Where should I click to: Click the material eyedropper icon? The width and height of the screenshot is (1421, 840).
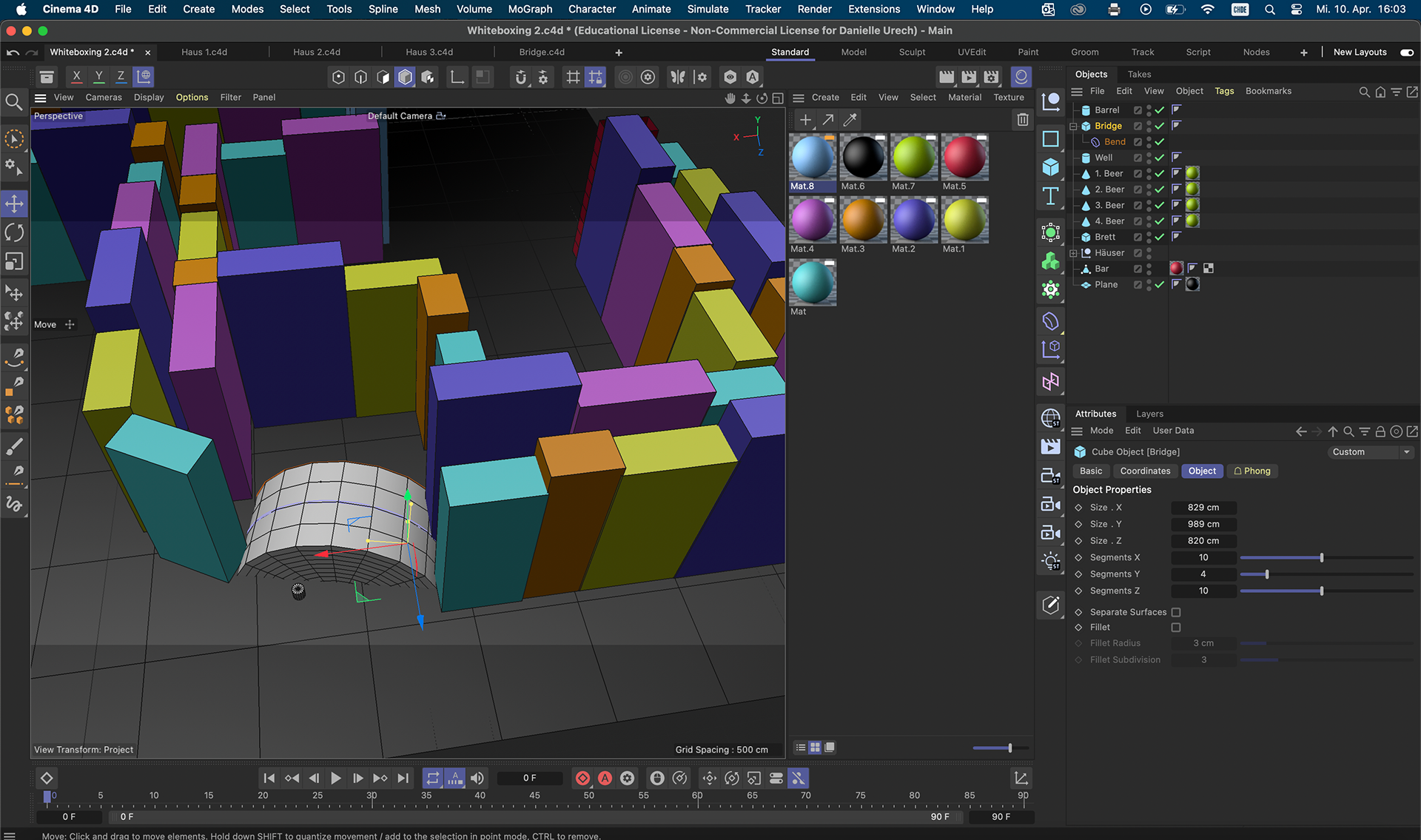click(850, 119)
